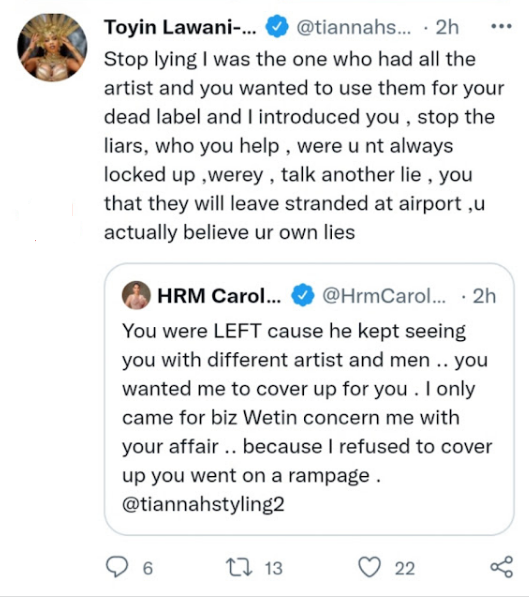
Task: Click the retweet arrows icon
Action: click(239, 567)
